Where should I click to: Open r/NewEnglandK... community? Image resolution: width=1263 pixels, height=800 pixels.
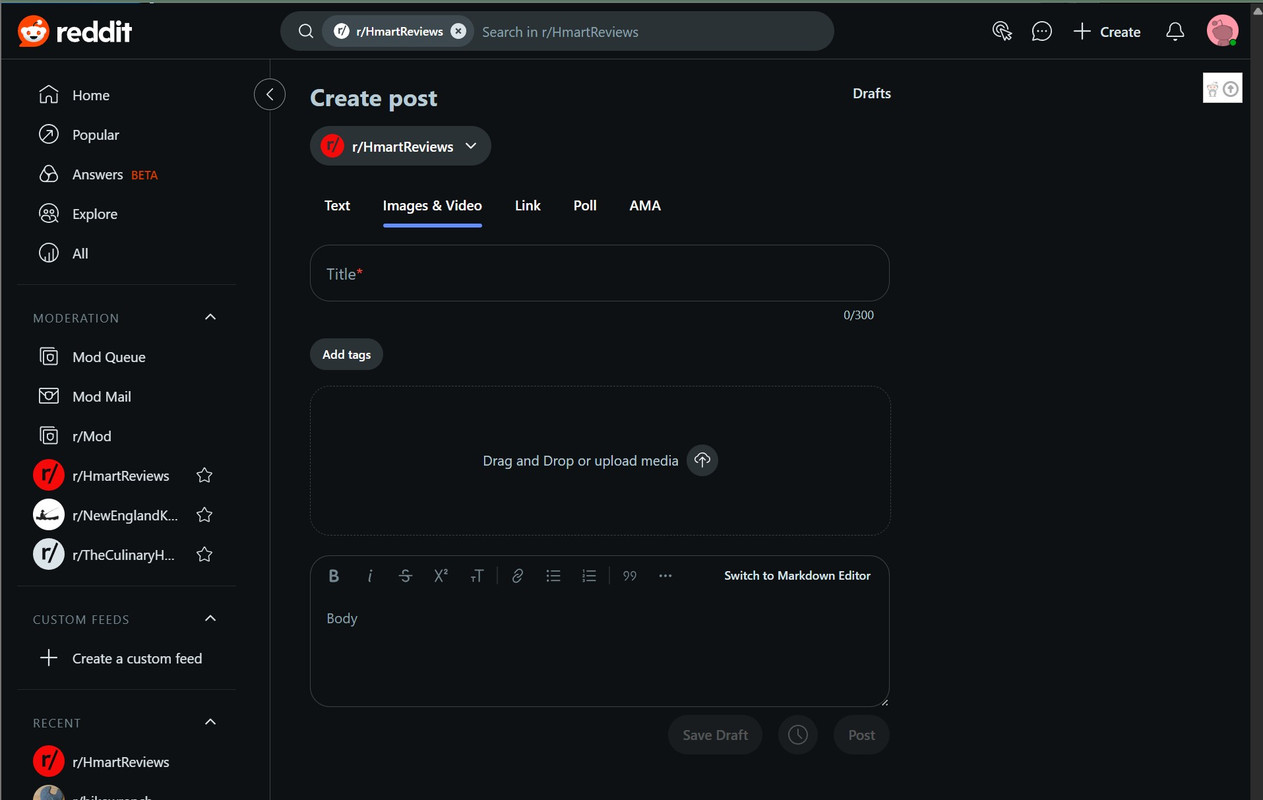click(125, 515)
